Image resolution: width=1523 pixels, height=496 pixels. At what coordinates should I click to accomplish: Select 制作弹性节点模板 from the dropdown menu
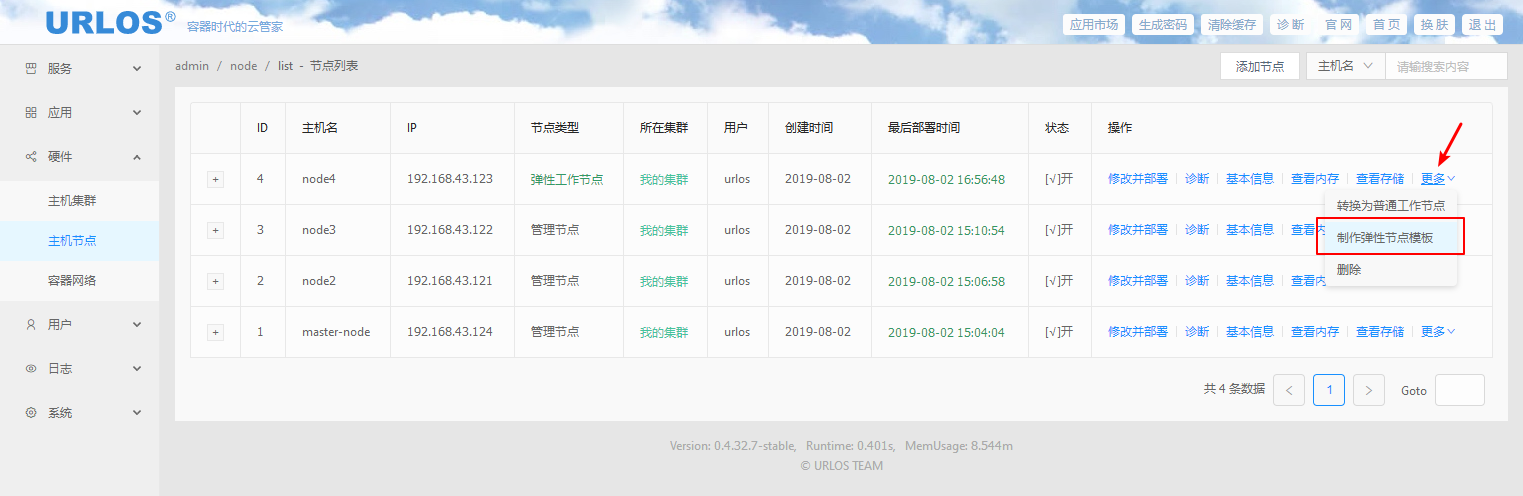point(1390,238)
